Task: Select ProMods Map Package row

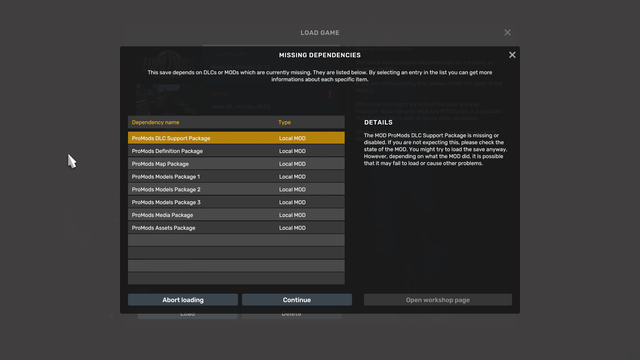Action: (x=236, y=164)
